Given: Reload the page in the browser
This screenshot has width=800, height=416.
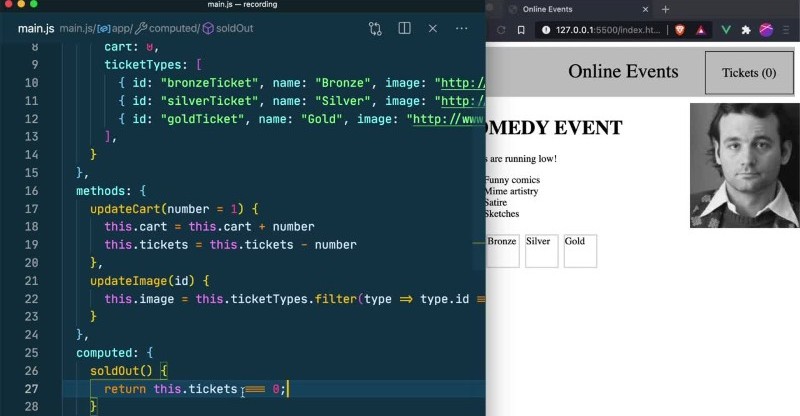Looking at the screenshot, I should coord(501,30).
